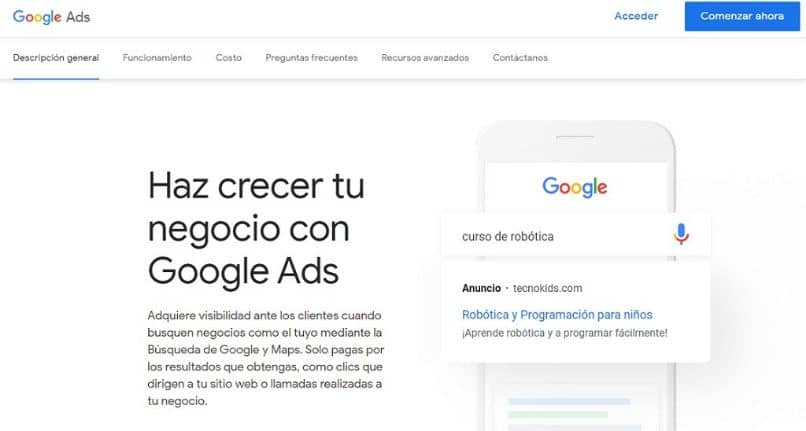
Task: Click '¡Aprende robótica y a programar fácilmente!' text
Action: [x=564, y=333]
